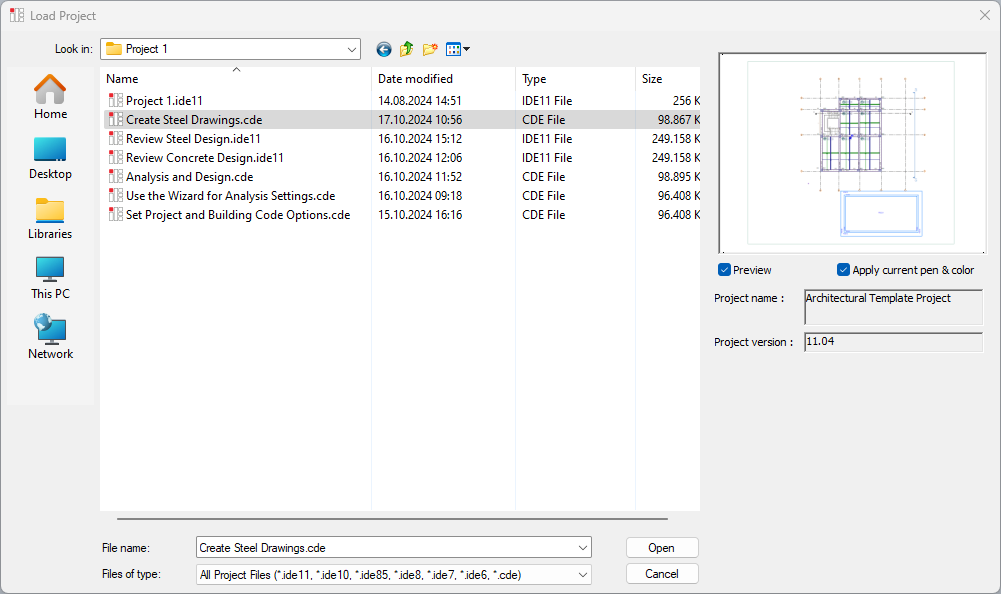Select the Analysis and Design.cde file
Viewport: 1001px width, 594px height.
point(189,177)
